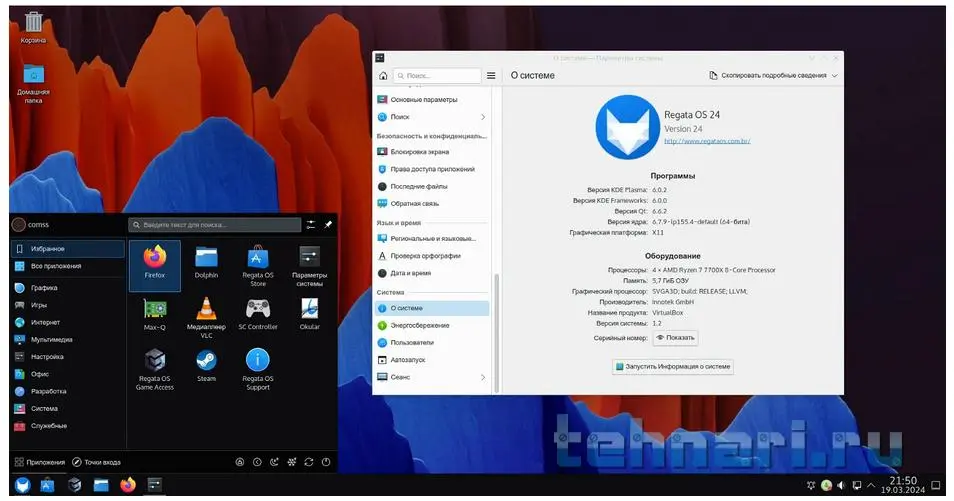Click the home icon in System Settings
Viewport: 954px width, 501px height.
click(x=383, y=75)
